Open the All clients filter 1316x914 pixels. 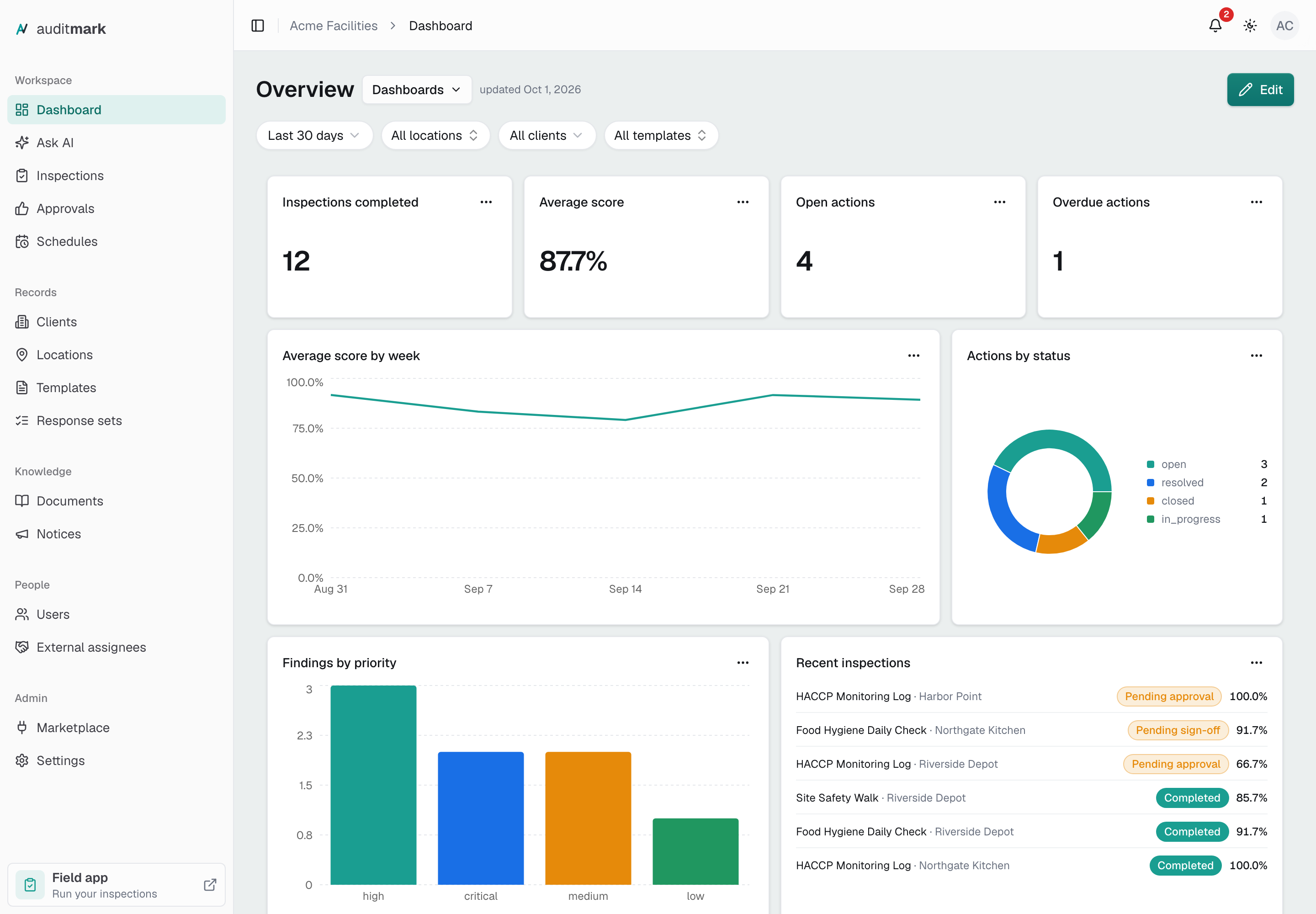(x=547, y=136)
